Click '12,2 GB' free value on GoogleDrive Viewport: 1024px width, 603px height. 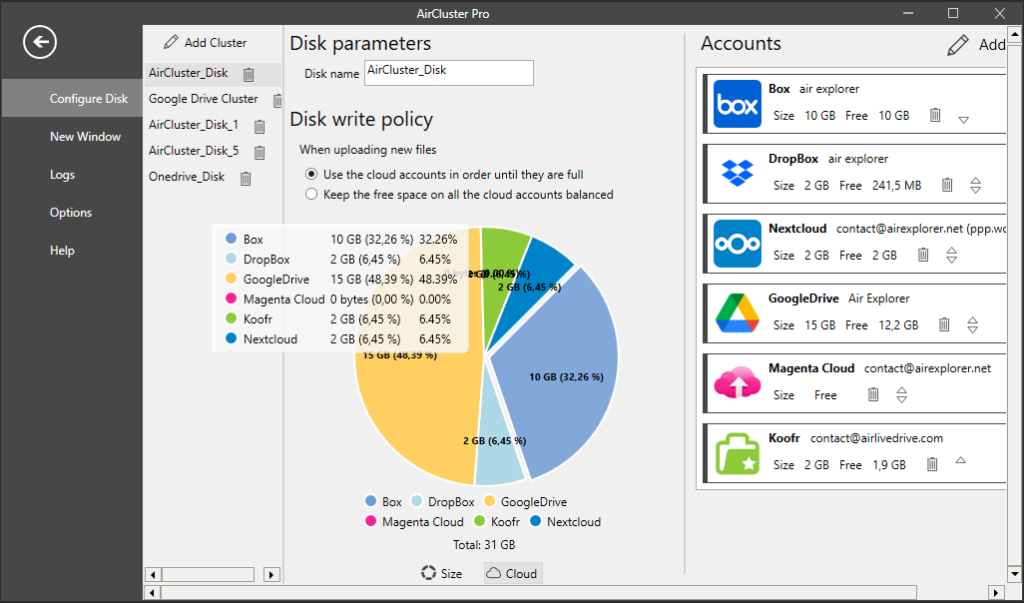[898, 325]
